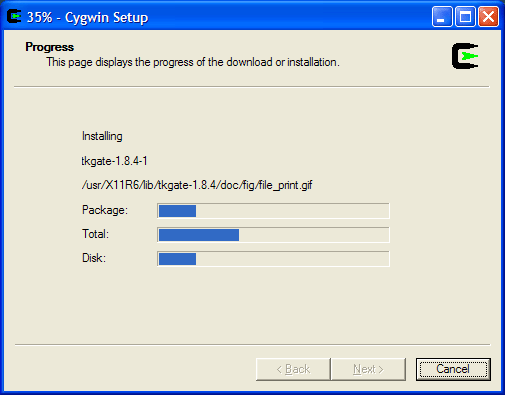Click the Disk progress bar

pos(273,259)
